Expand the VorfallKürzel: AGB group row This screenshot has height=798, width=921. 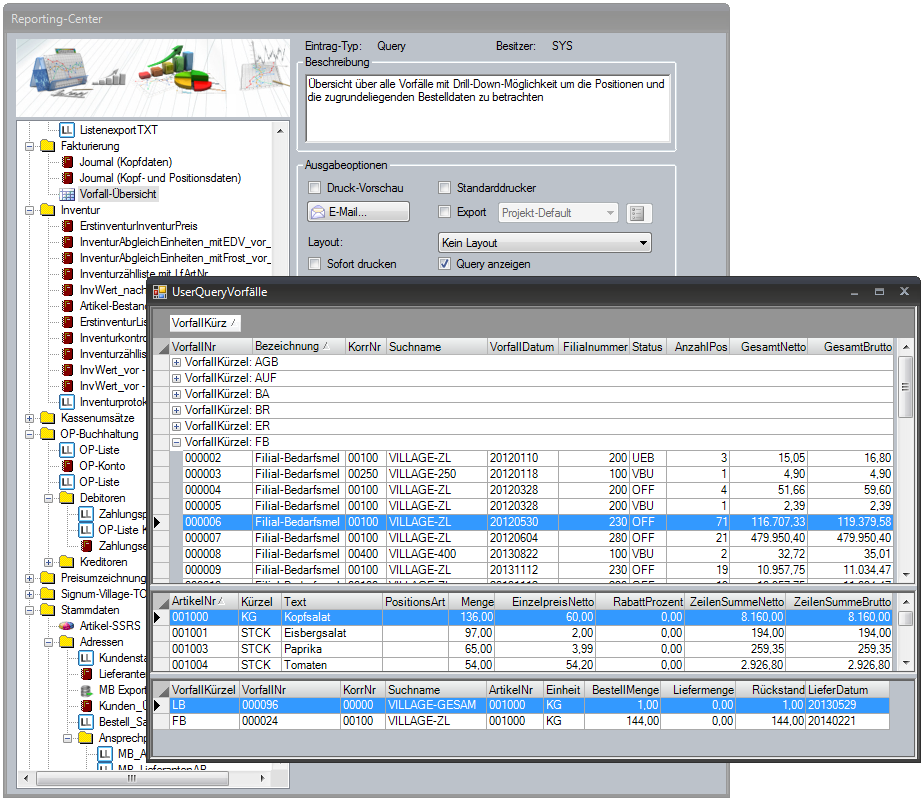177,362
